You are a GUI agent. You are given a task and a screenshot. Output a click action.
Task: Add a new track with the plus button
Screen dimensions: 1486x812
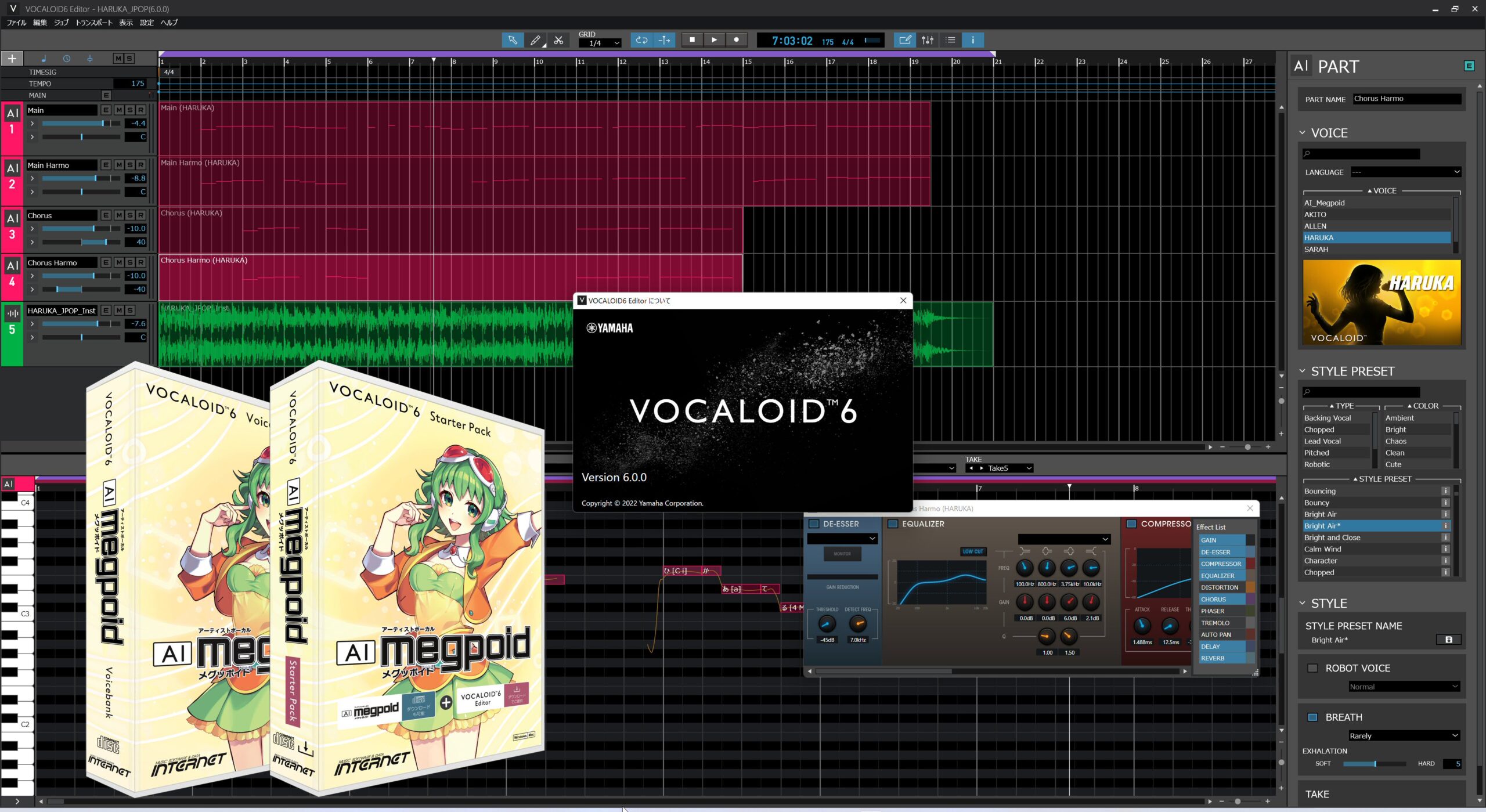pos(12,59)
